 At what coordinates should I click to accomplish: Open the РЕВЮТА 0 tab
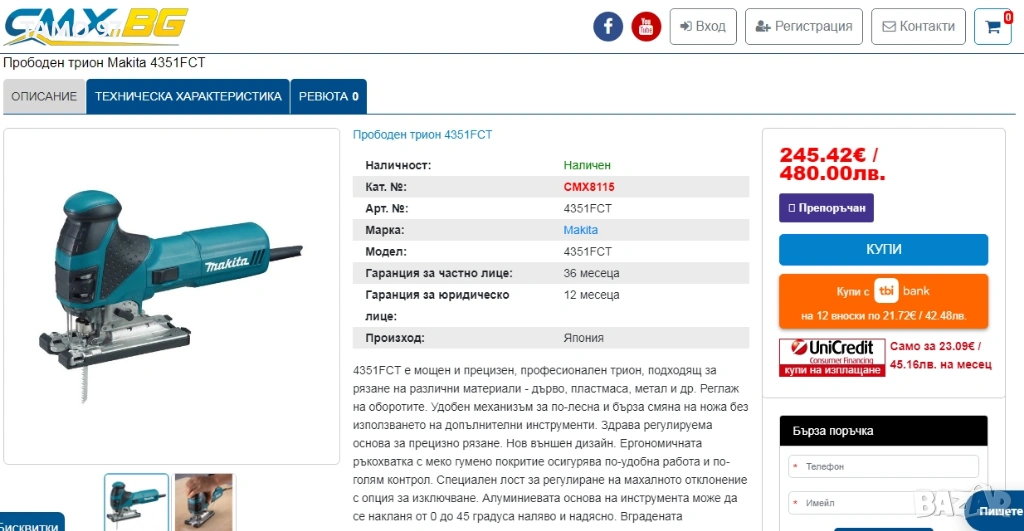click(x=328, y=96)
